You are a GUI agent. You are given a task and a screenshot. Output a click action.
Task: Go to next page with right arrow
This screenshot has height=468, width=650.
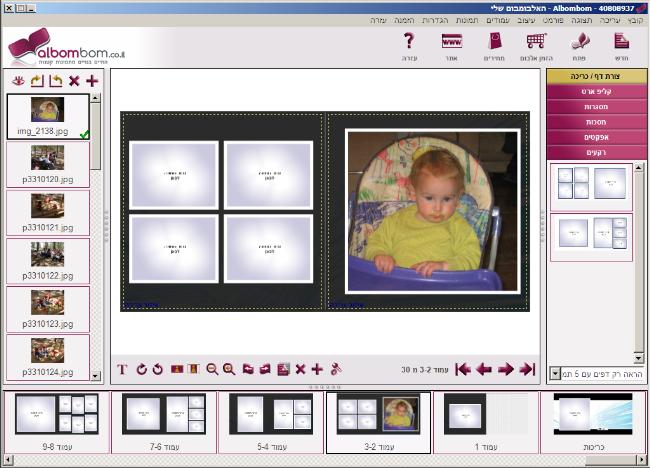(x=505, y=369)
